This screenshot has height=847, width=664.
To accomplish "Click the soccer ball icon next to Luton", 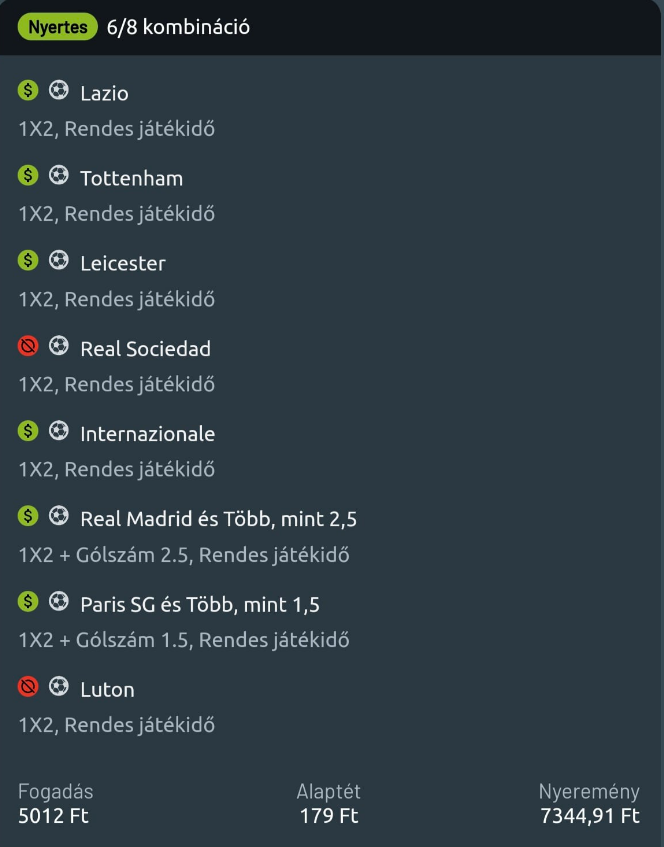I will (x=59, y=688).
